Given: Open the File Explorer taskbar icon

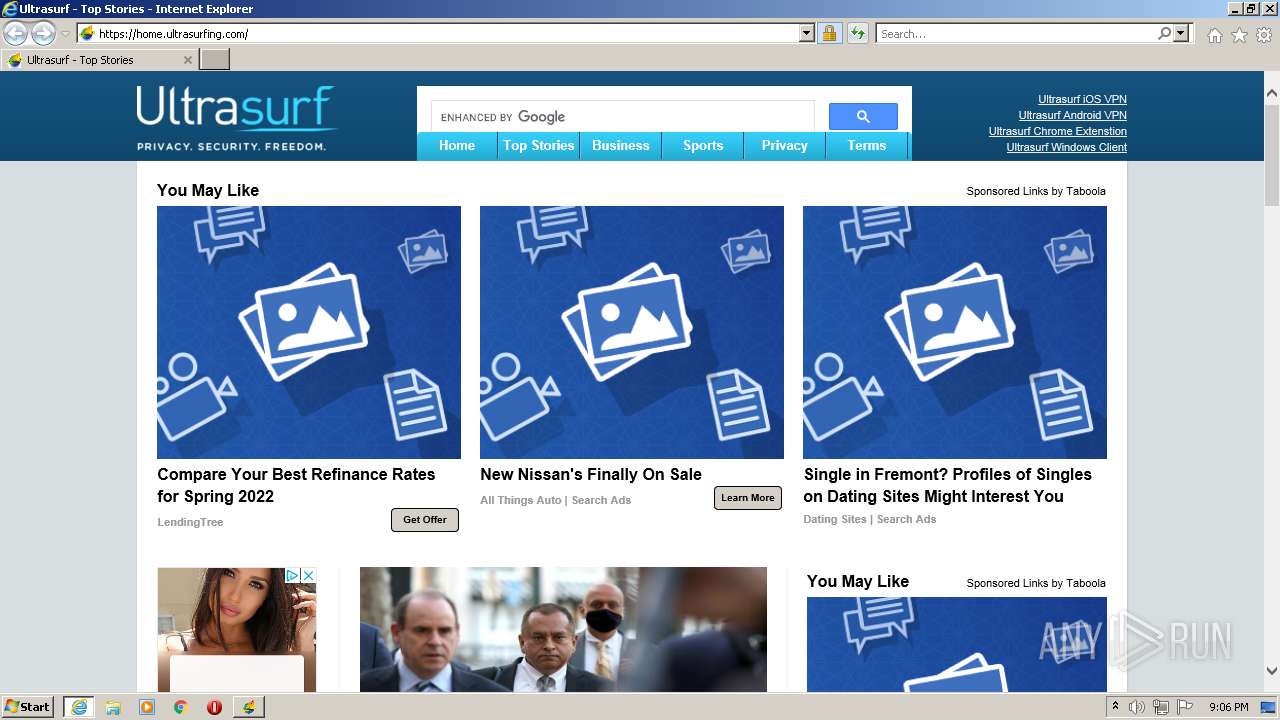Looking at the screenshot, I should 113,707.
